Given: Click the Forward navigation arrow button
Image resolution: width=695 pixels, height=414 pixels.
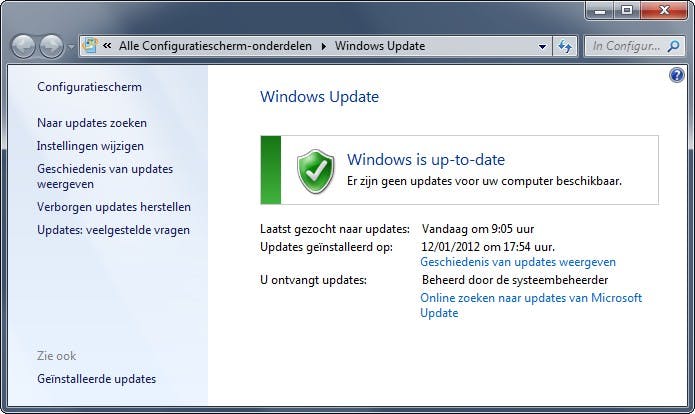Looking at the screenshot, I should pos(51,46).
